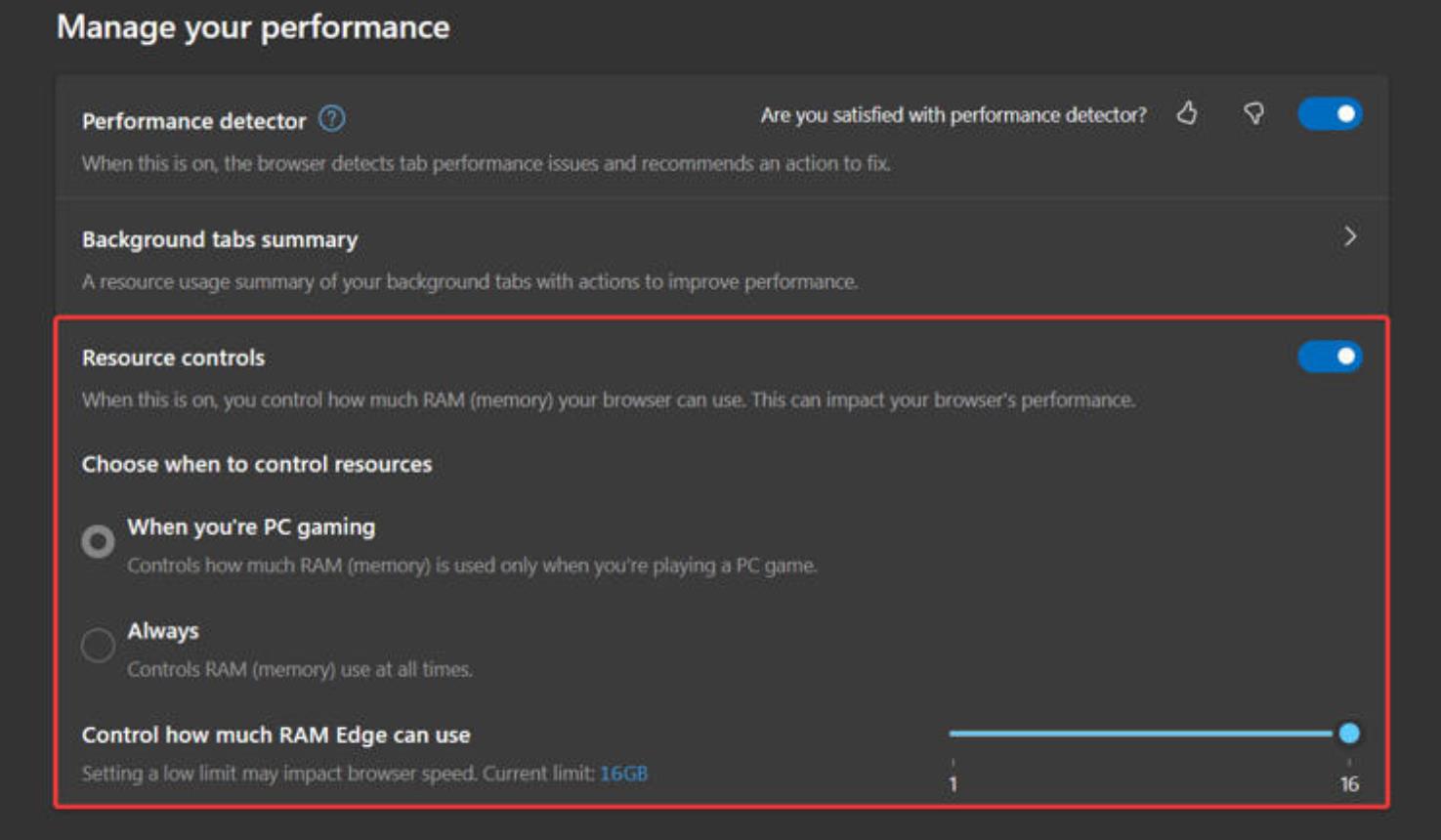The width and height of the screenshot is (1441, 840).
Task: Choose the "Always" radio button
Action: tap(98, 645)
